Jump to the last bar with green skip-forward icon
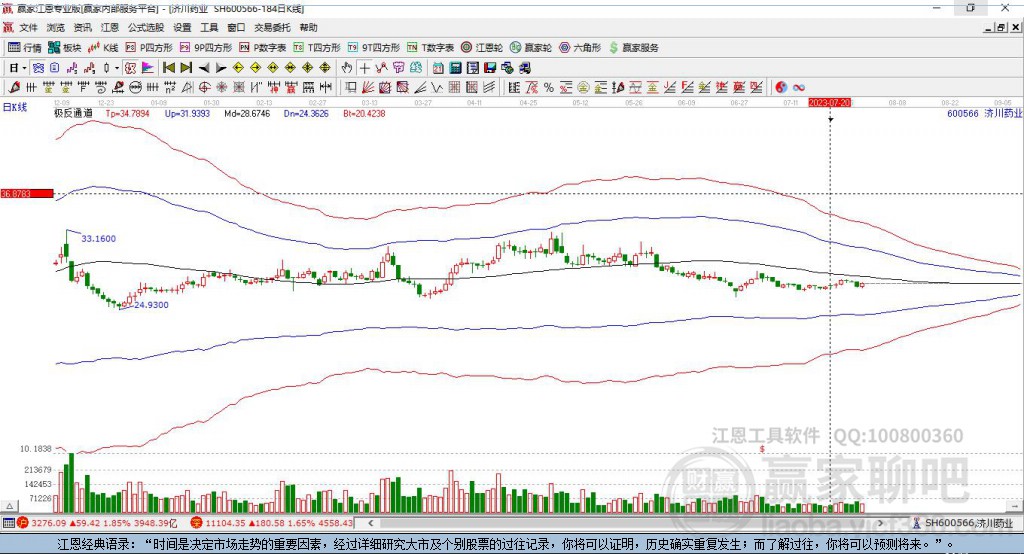This screenshot has width=1024, height=554. (186, 68)
